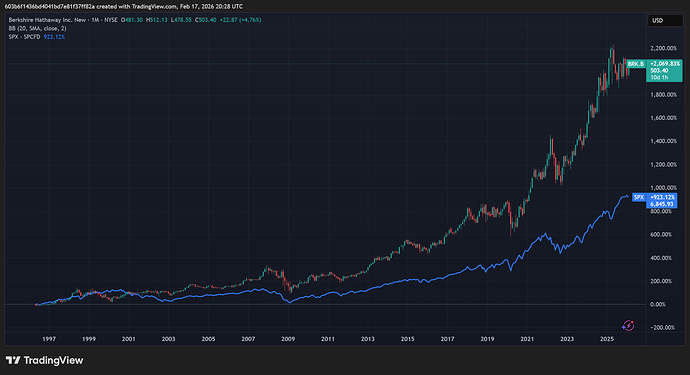Viewport: 690px width, 375px height.
Task: Click the 1,800.00% price scale label
Action: pyautogui.click(x=663, y=95)
